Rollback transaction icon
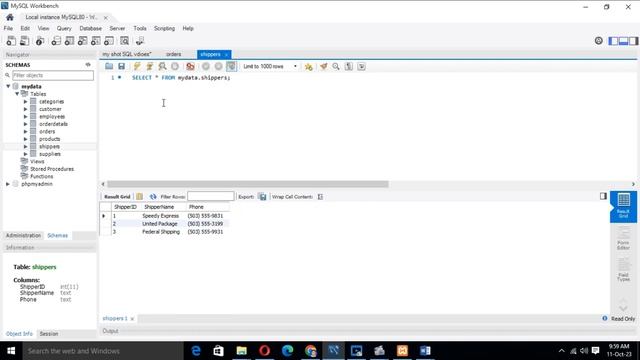The image size is (640, 360). click(218, 66)
